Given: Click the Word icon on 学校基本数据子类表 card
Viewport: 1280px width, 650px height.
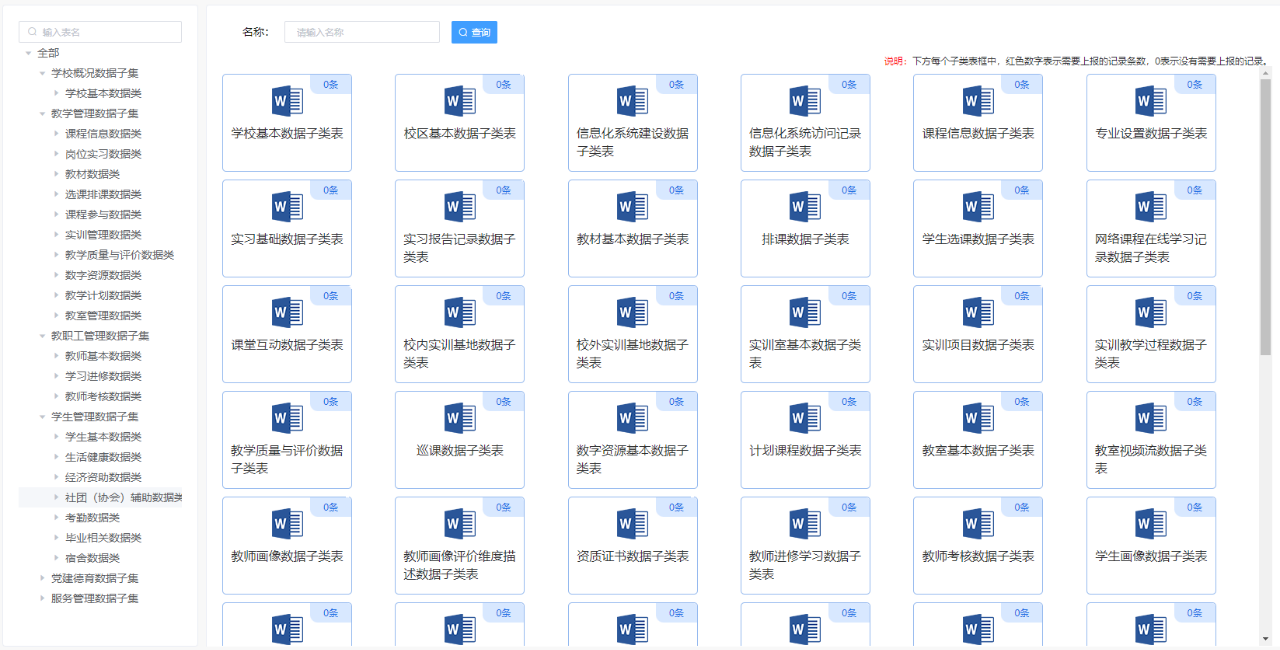Looking at the screenshot, I should pos(287,101).
